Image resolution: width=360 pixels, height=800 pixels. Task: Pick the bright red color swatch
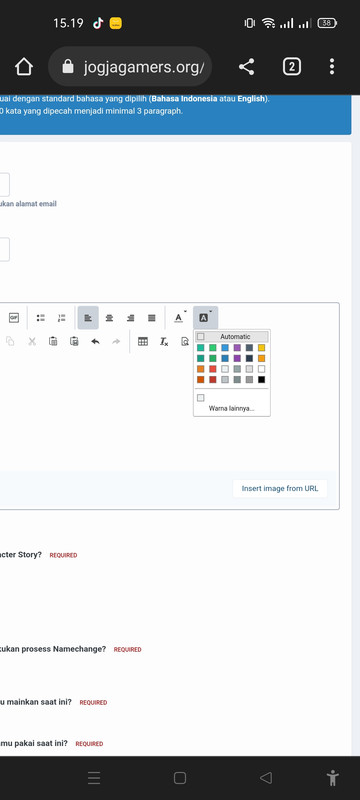click(x=213, y=369)
